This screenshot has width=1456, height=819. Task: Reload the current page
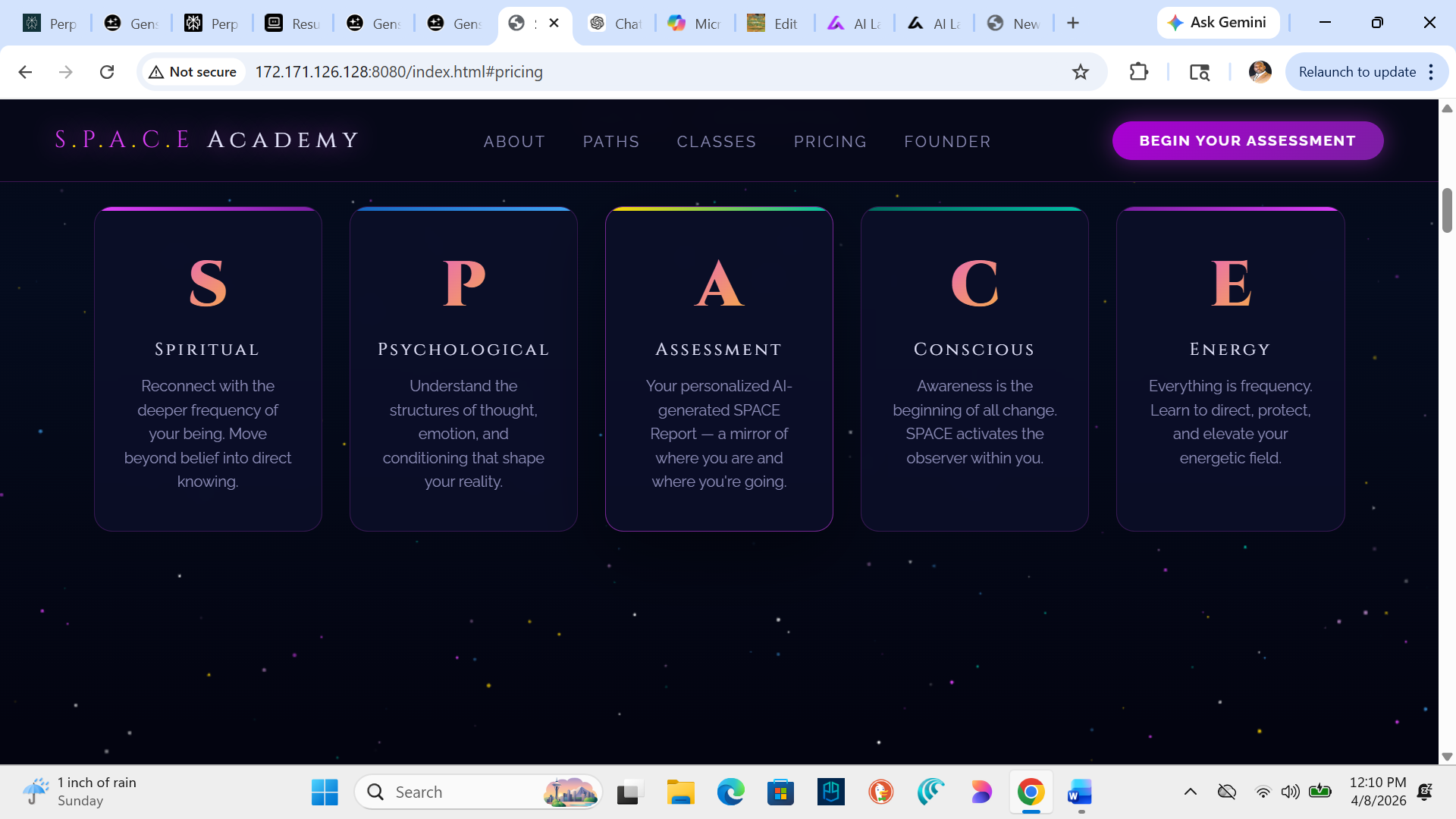pos(107,72)
